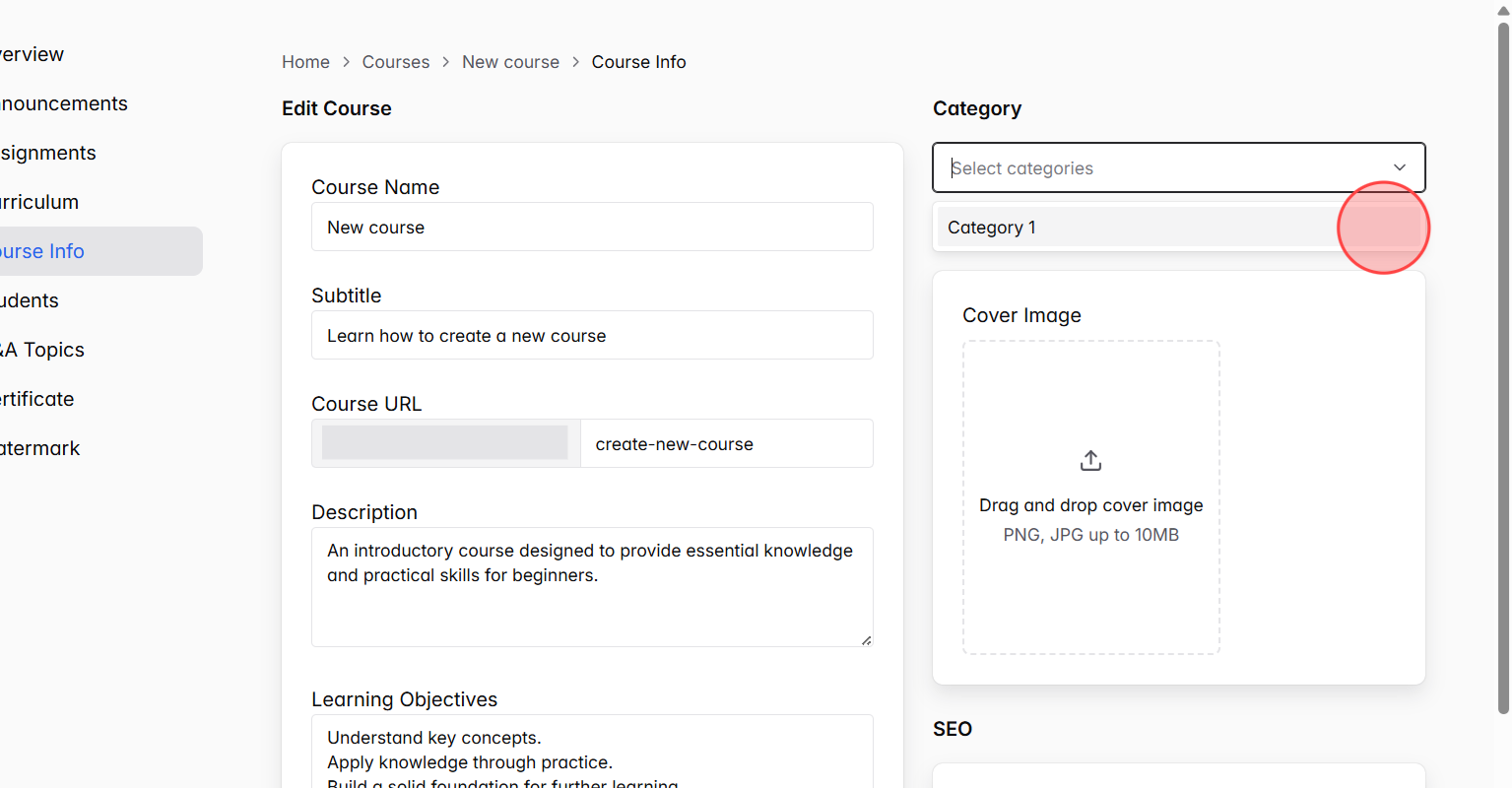
Task: Switch to the Curriculum section
Action: [x=39, y=202]
